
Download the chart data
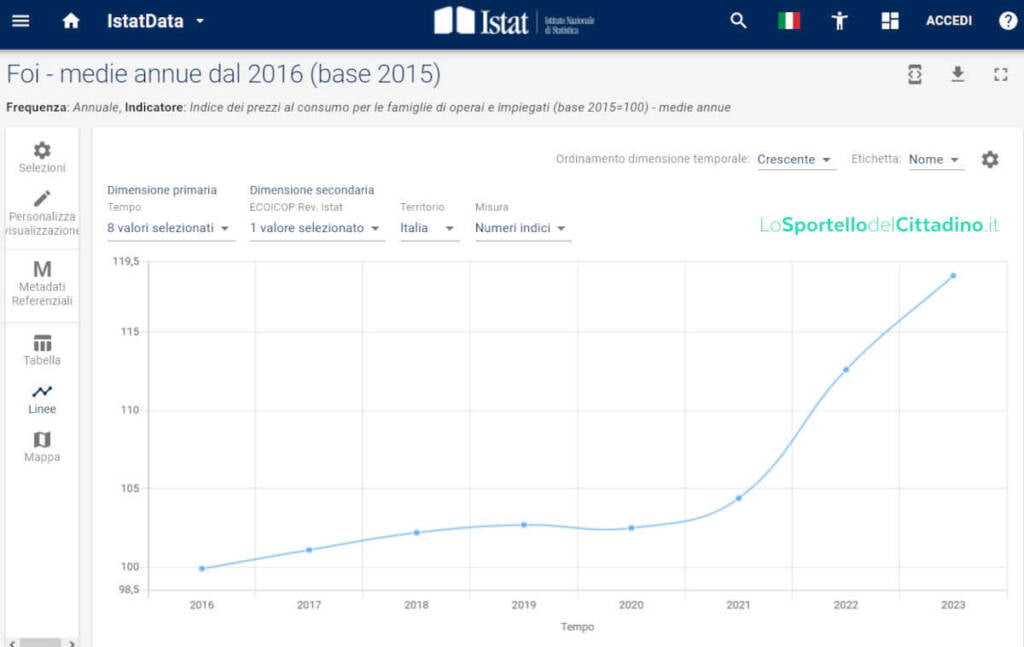tap(957, 74)
